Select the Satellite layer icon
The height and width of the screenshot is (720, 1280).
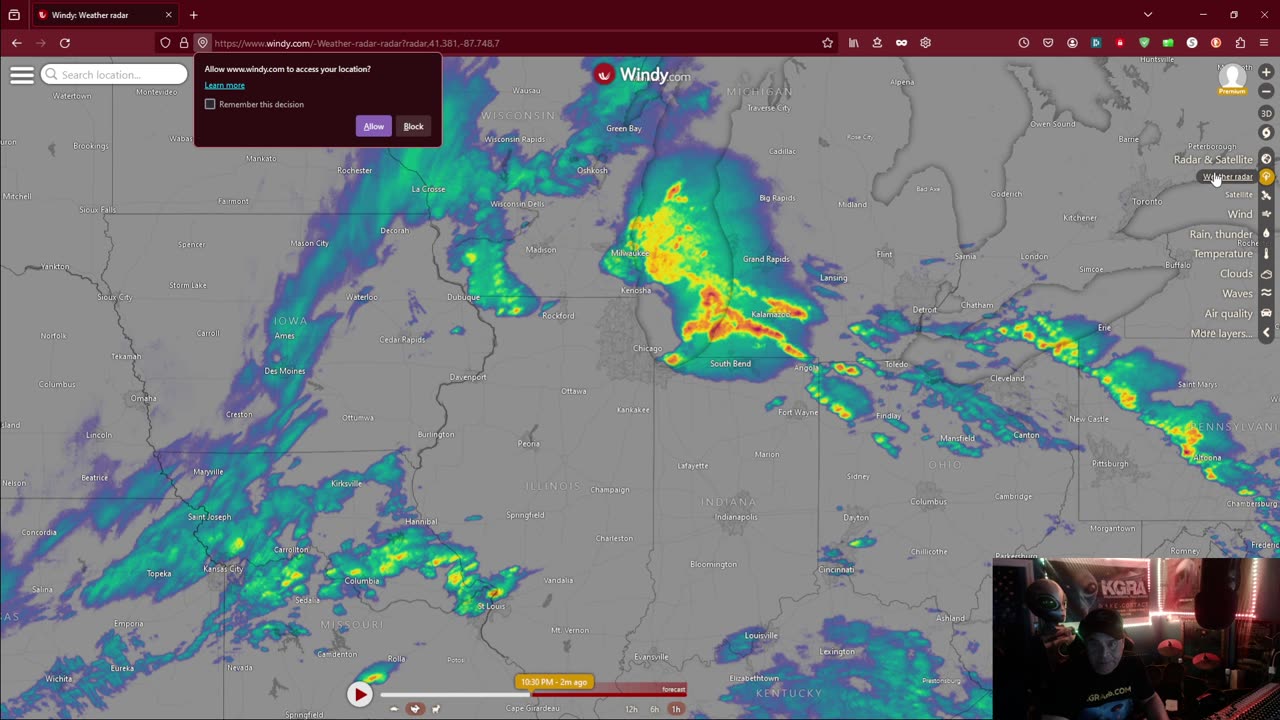[1266, 195]
